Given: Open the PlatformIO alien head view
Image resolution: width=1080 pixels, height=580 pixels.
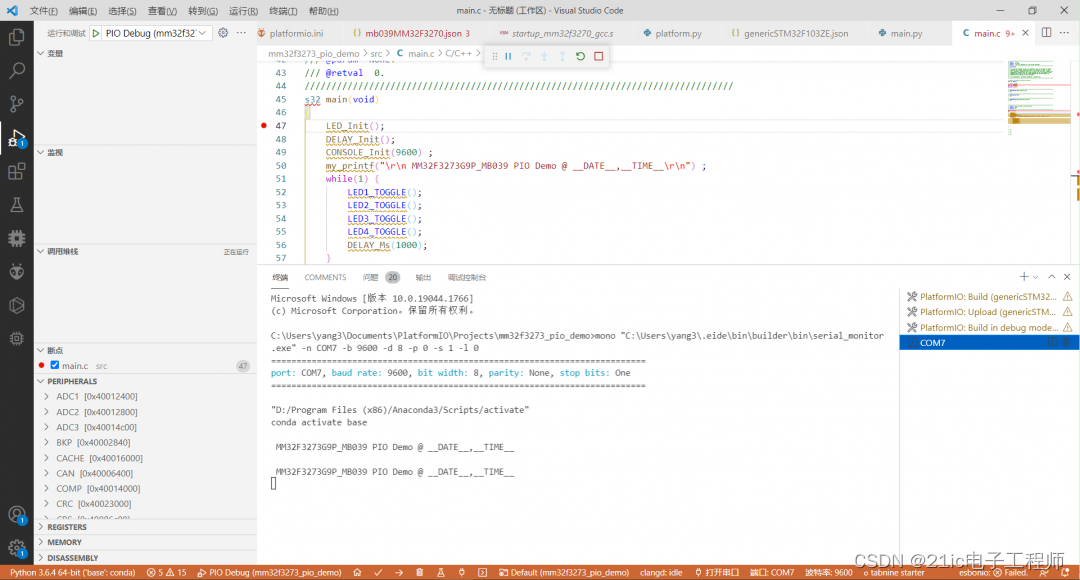Looking at the screenshot, I should tap(17, 271).
